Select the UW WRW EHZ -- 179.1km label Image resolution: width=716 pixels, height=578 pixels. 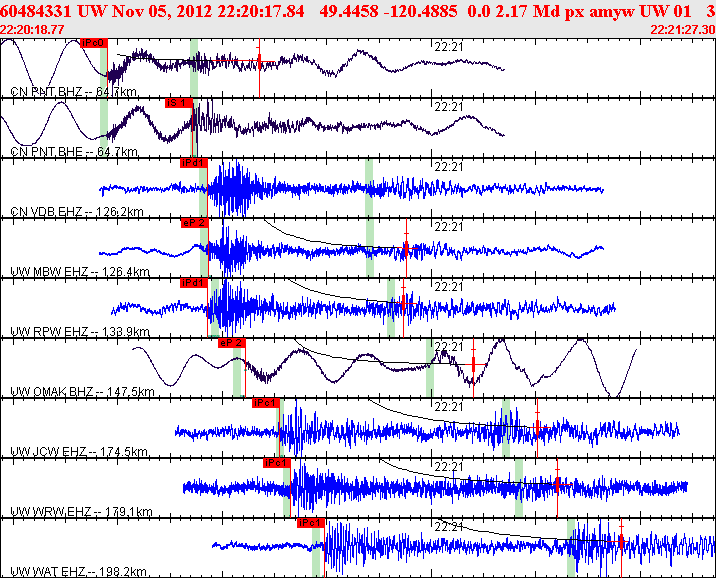(81, 512)
